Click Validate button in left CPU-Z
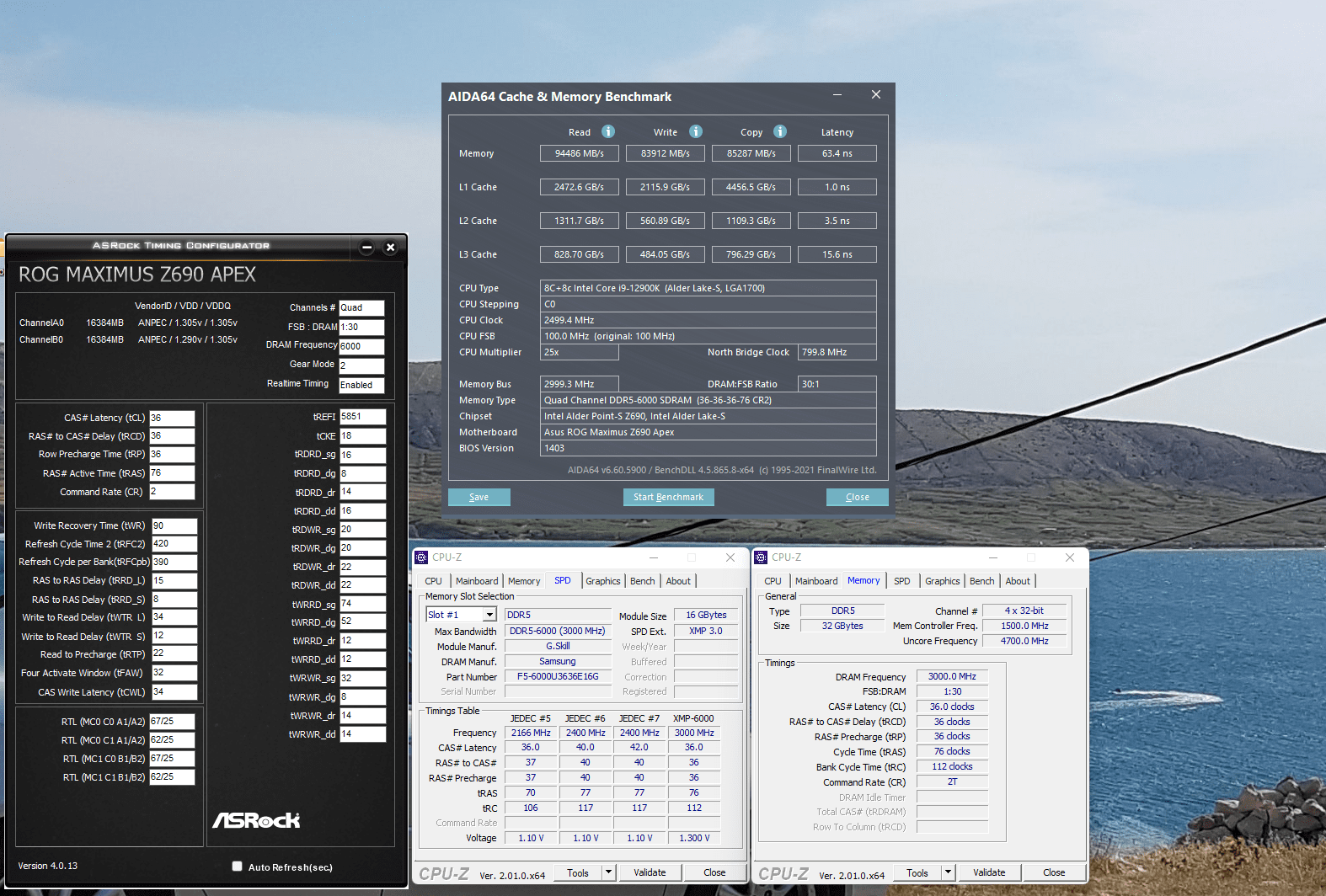The image size is (1326, 896). [650, 872]
